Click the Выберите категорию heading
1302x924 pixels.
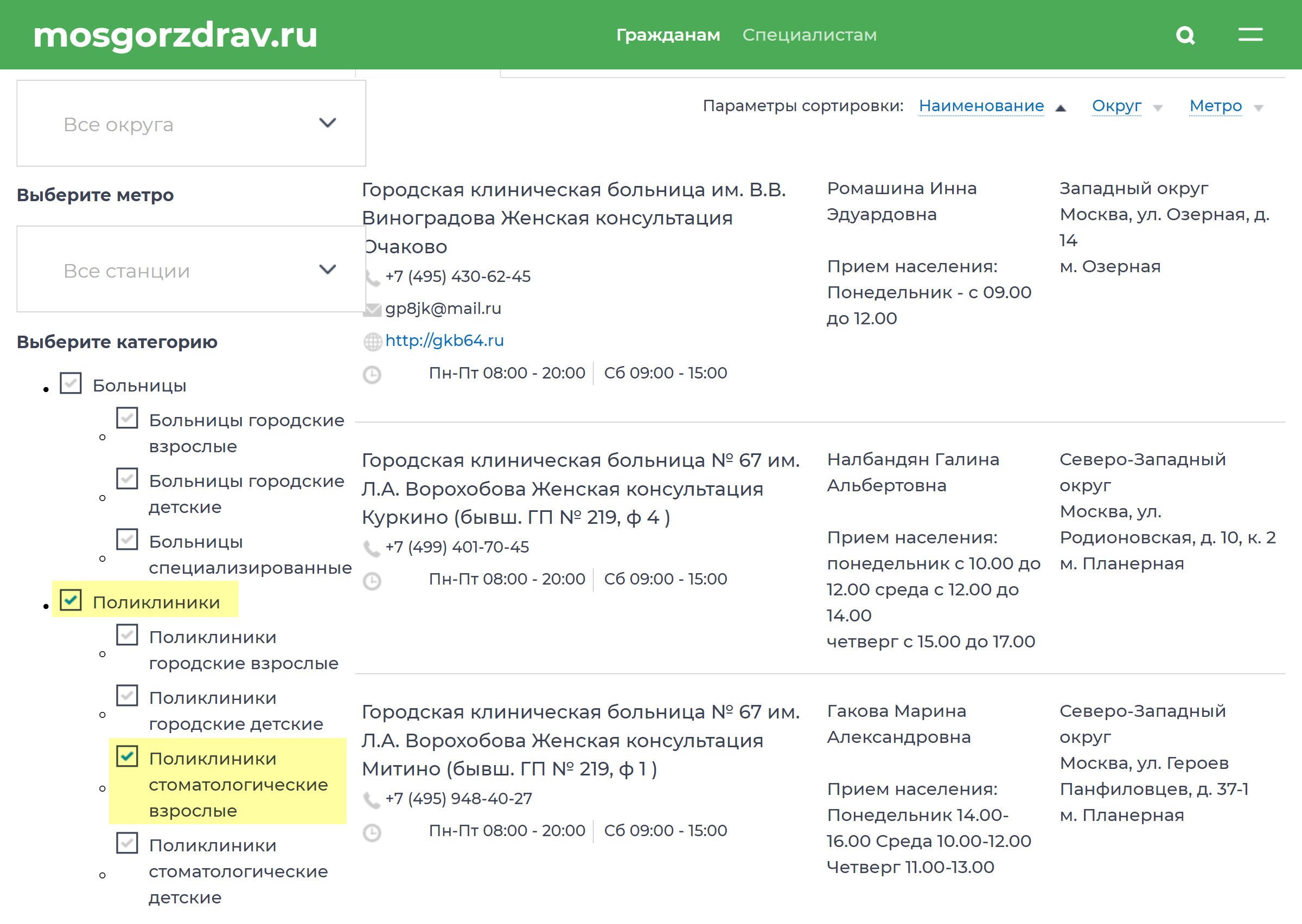pyautogui.click(x=117, y=342)
